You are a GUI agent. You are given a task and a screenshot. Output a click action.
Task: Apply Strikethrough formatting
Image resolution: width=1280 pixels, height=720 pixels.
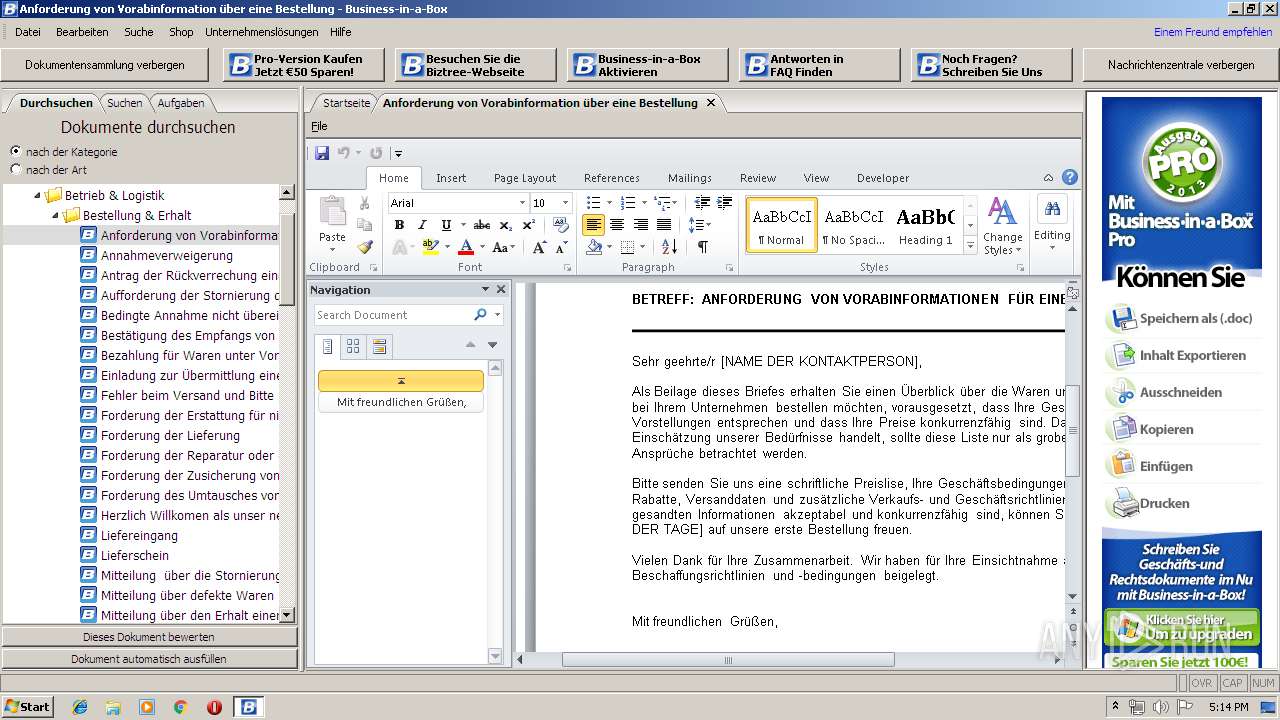click(x=482, y=225)
